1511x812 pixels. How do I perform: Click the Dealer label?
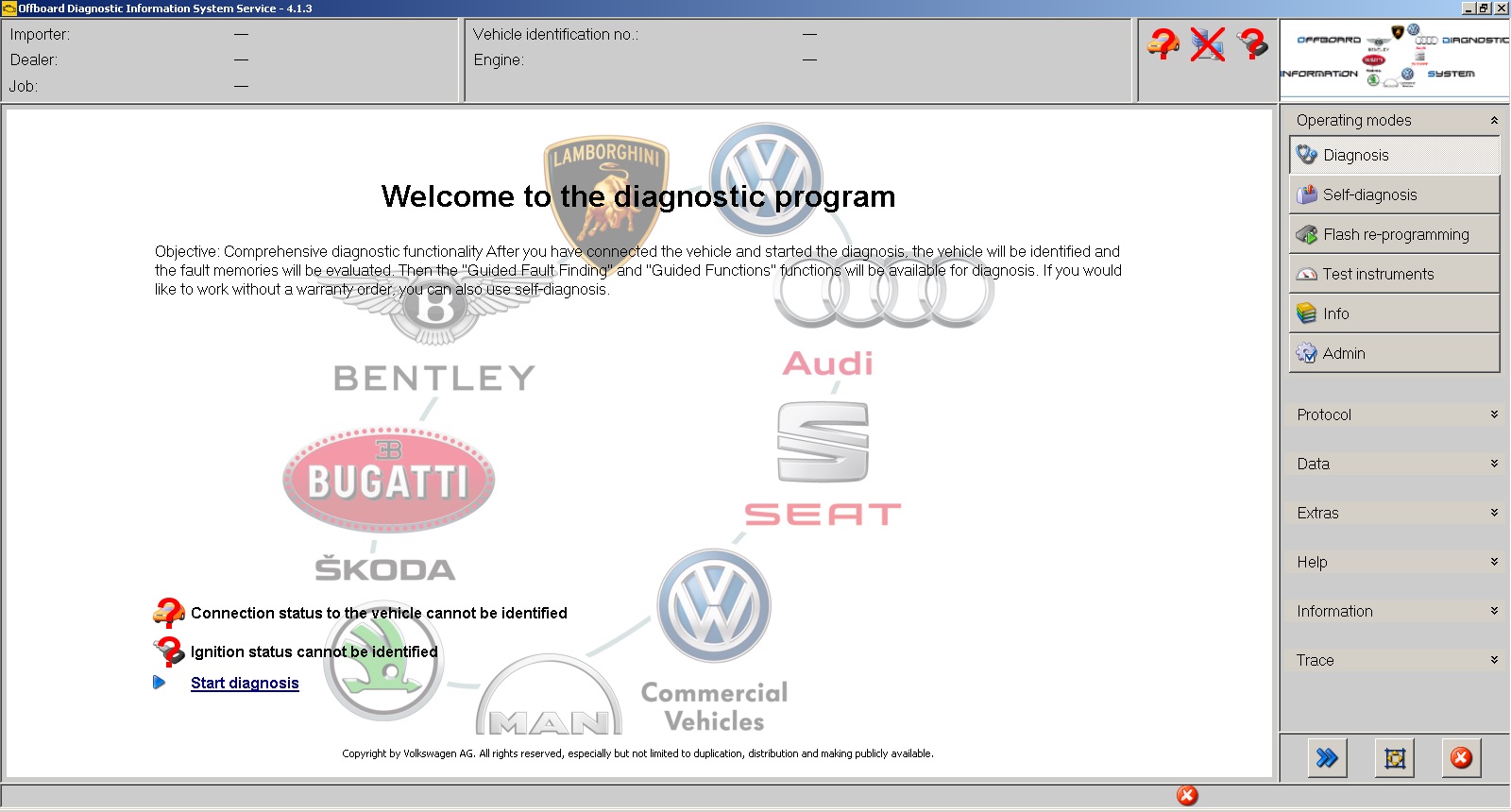[x=34, y=59]
